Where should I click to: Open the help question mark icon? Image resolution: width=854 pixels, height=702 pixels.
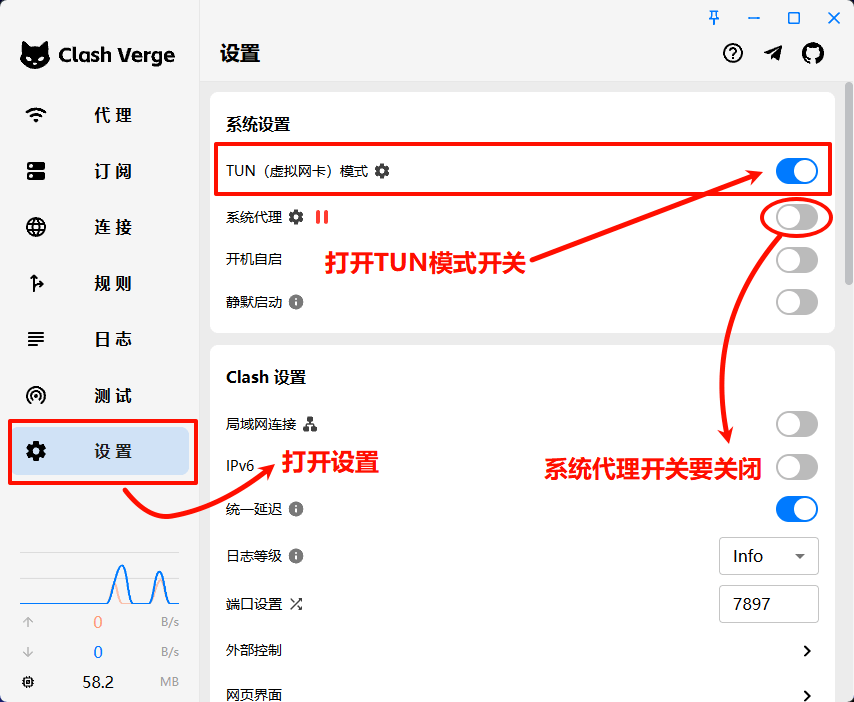click(x=733, y=53)
